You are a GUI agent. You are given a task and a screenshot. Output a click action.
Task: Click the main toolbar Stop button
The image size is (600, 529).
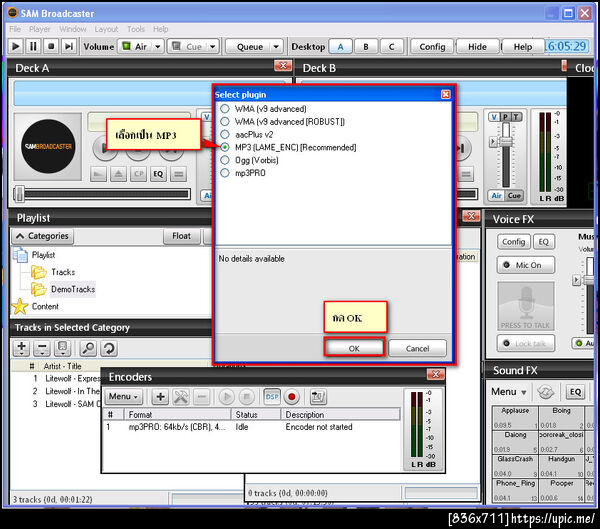[51, 47]
